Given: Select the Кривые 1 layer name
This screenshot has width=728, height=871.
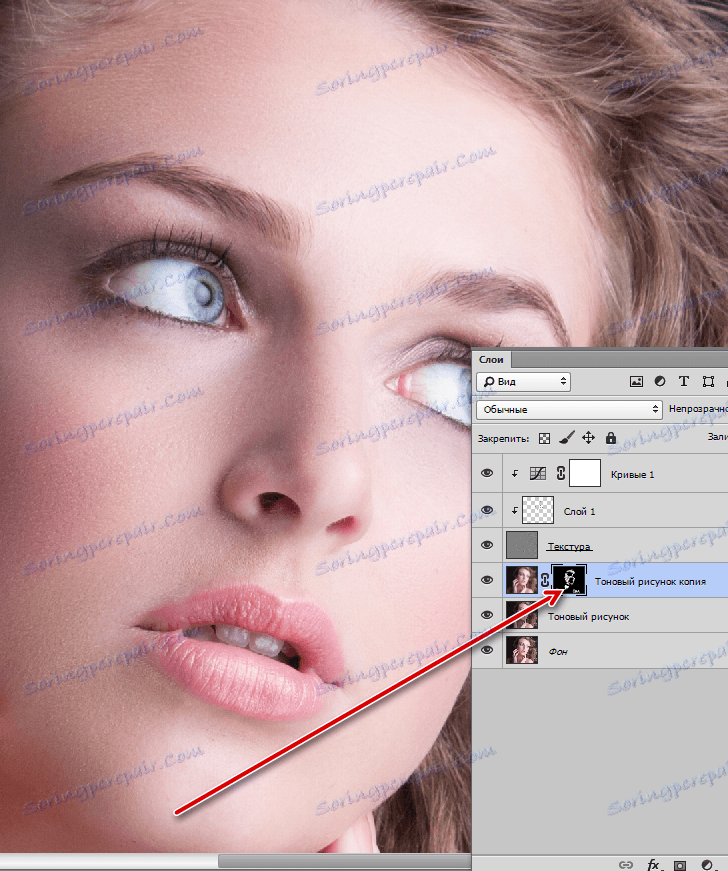Looking at the screenshot, I should (632, 474).
